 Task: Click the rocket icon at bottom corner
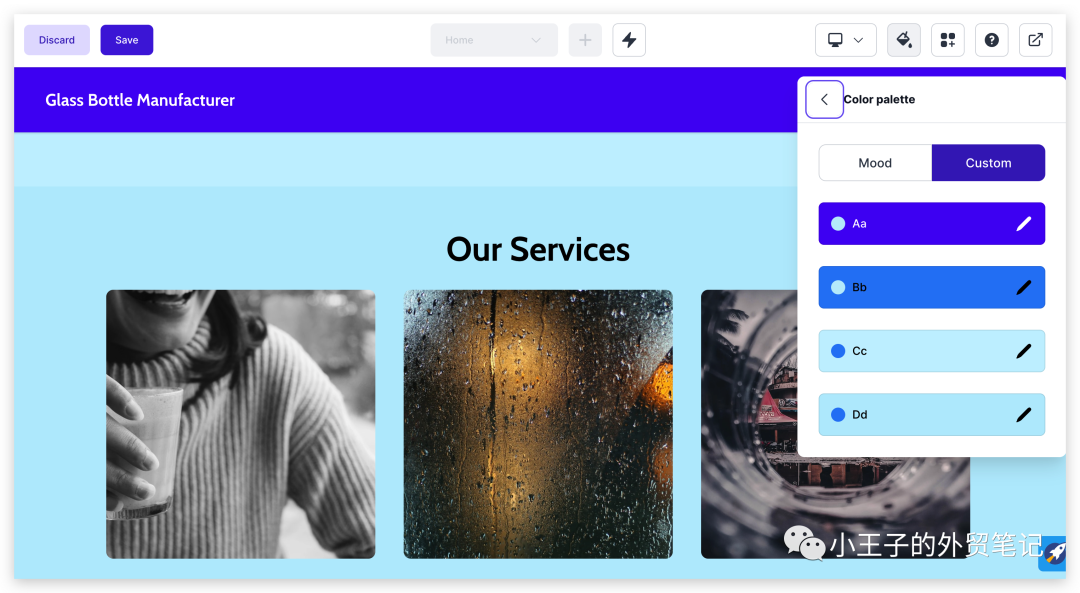1052,554
